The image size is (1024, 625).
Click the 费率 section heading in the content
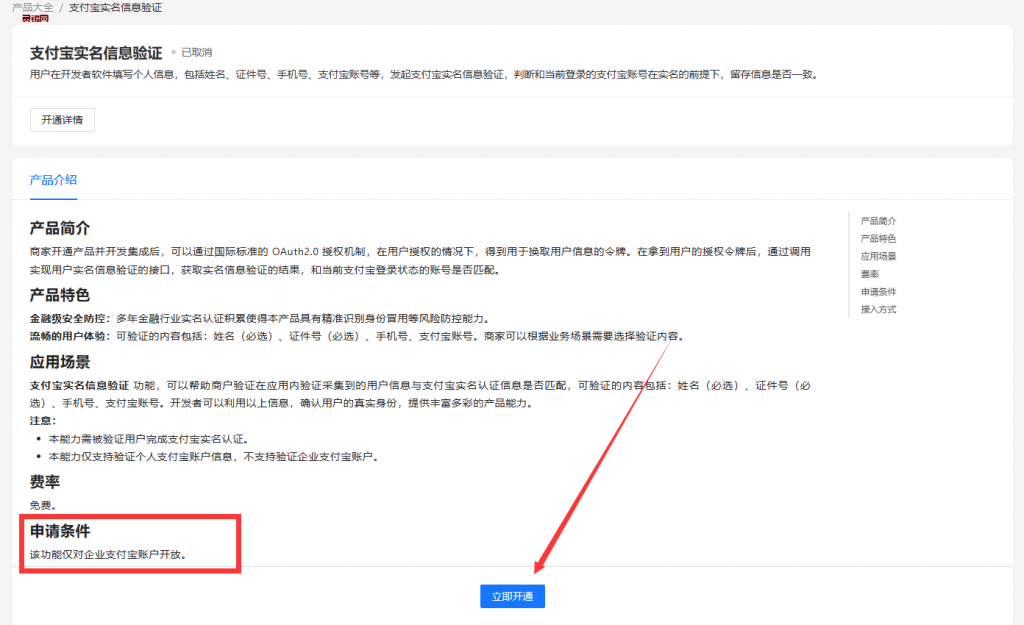pos(45,482)
